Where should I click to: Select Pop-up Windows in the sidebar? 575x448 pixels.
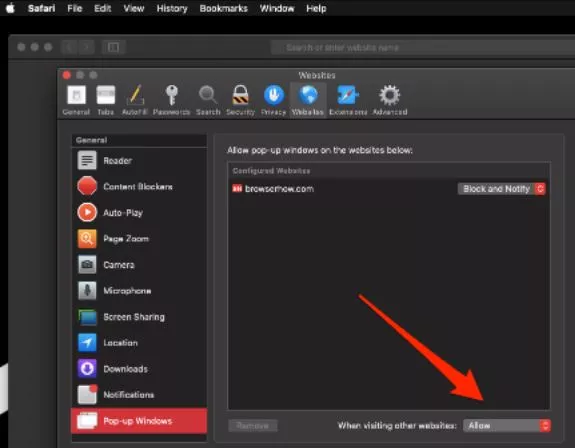(x=139, y=421)
